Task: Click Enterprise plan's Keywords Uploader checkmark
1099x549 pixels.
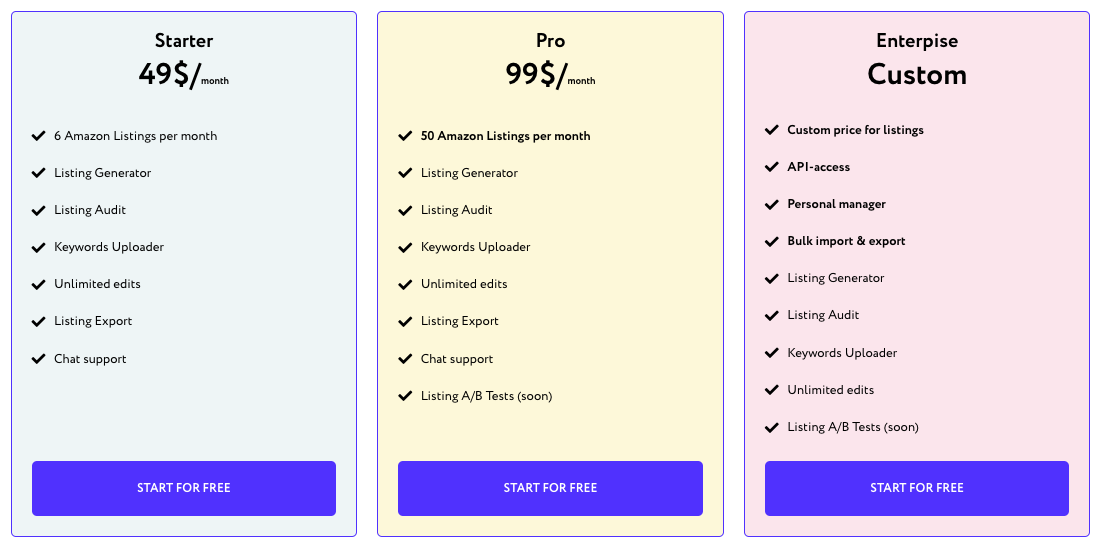Action: tap(772, 352)
